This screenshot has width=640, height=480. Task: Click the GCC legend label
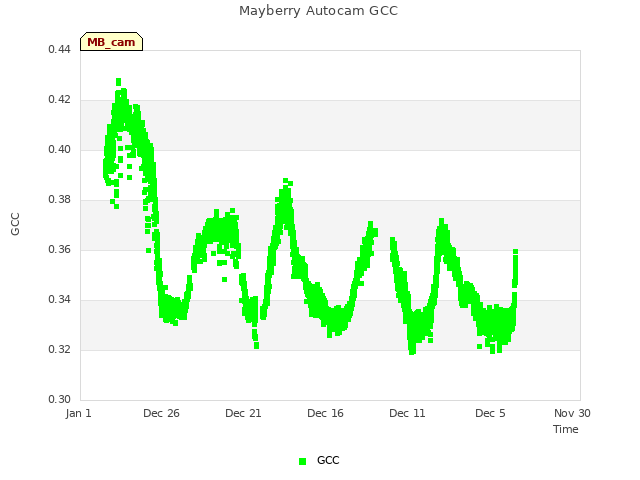click(x=328, y=460)
